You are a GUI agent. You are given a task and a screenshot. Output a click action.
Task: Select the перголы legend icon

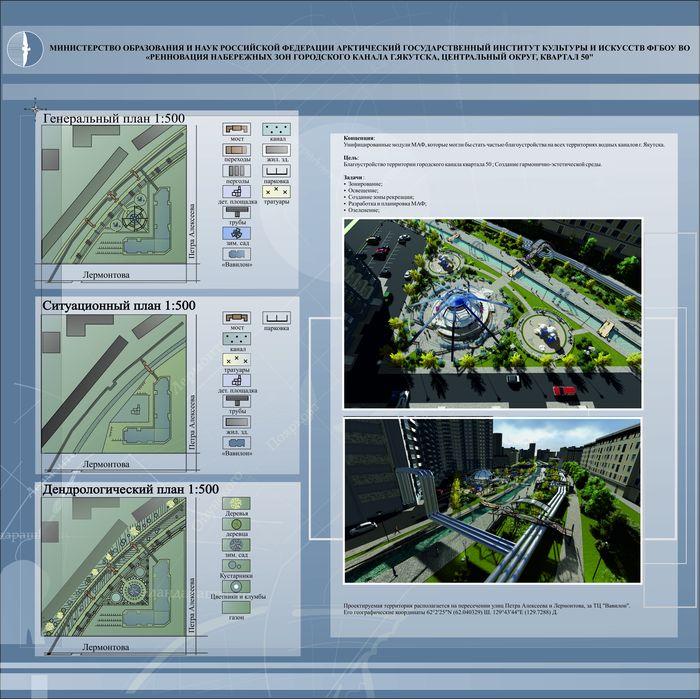[x=236, y=171]
